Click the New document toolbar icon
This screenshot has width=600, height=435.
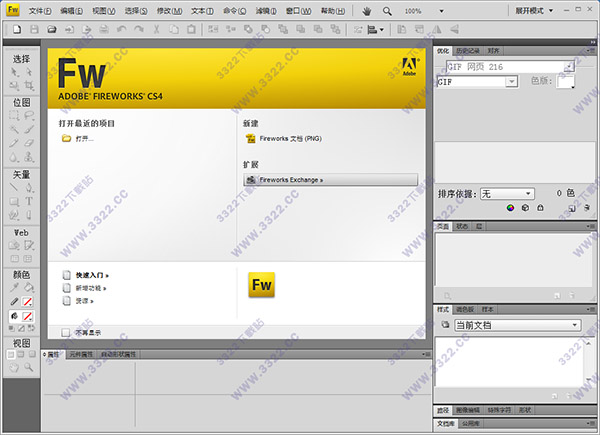click(17, 29)
